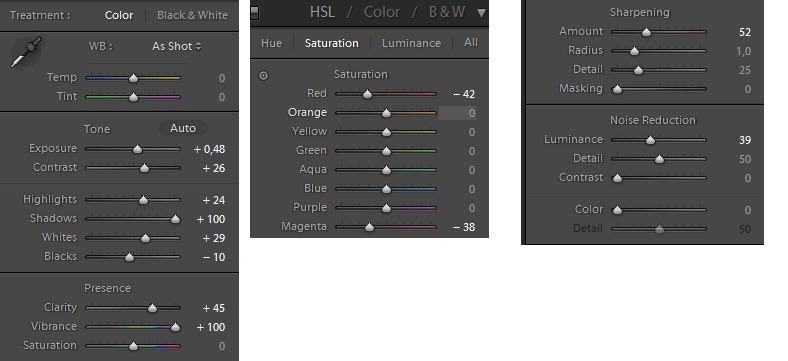The width and height of the screenshot is (788, 361).
Task: Click the Orange saturation value field
Action: [x=457, y=113]
